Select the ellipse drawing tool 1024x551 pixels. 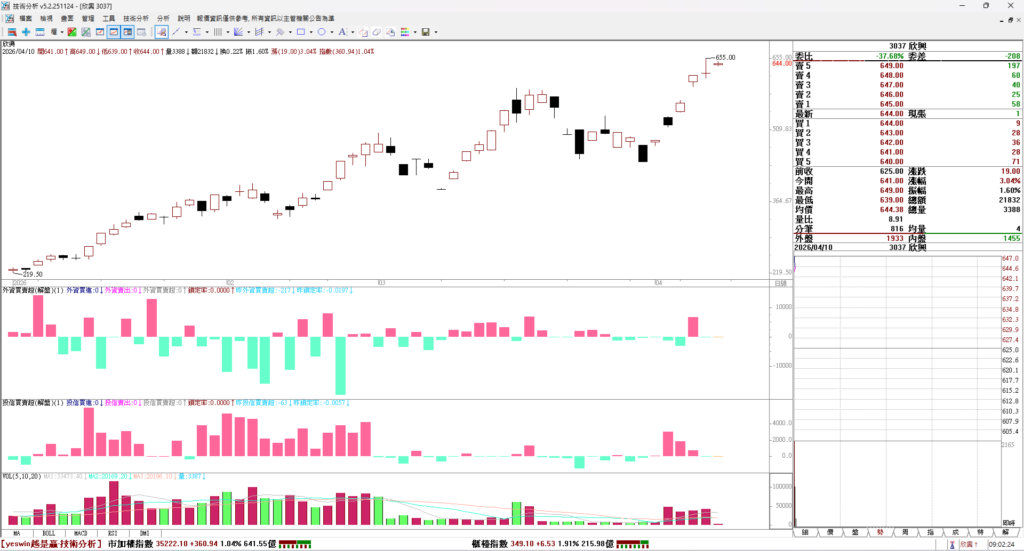pos(321,32)
